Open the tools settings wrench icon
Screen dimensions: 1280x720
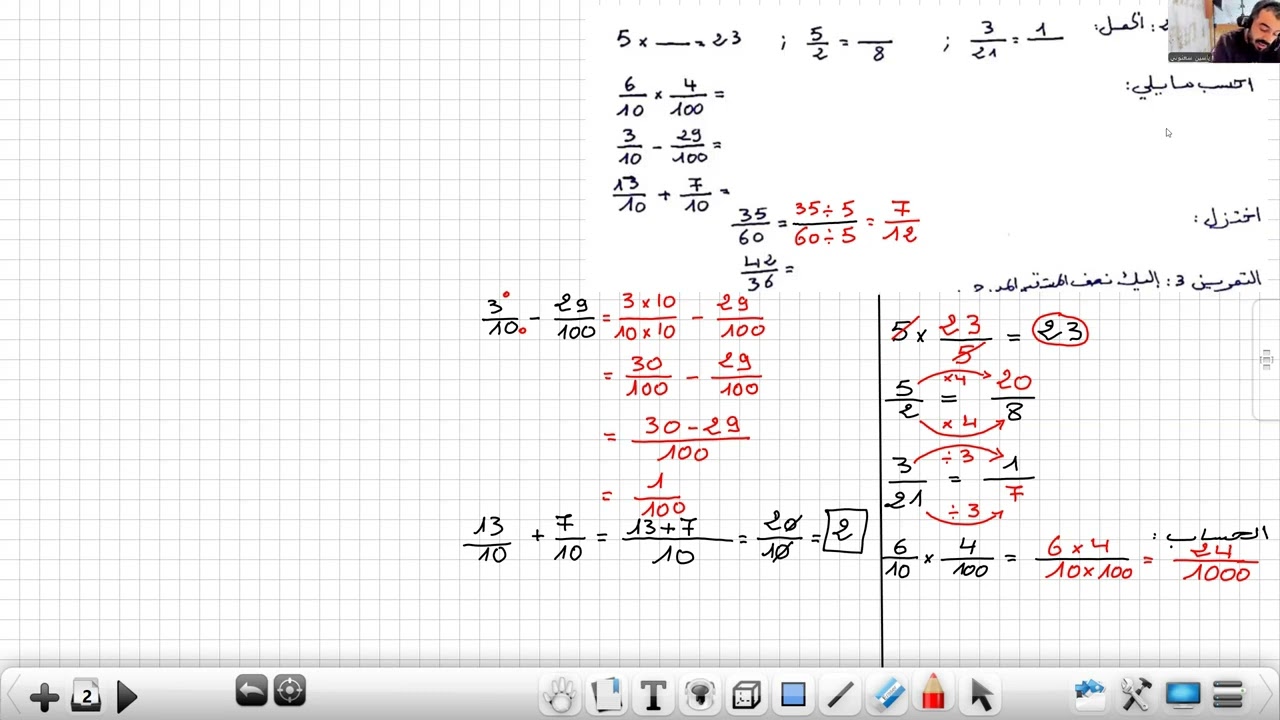1135,693
